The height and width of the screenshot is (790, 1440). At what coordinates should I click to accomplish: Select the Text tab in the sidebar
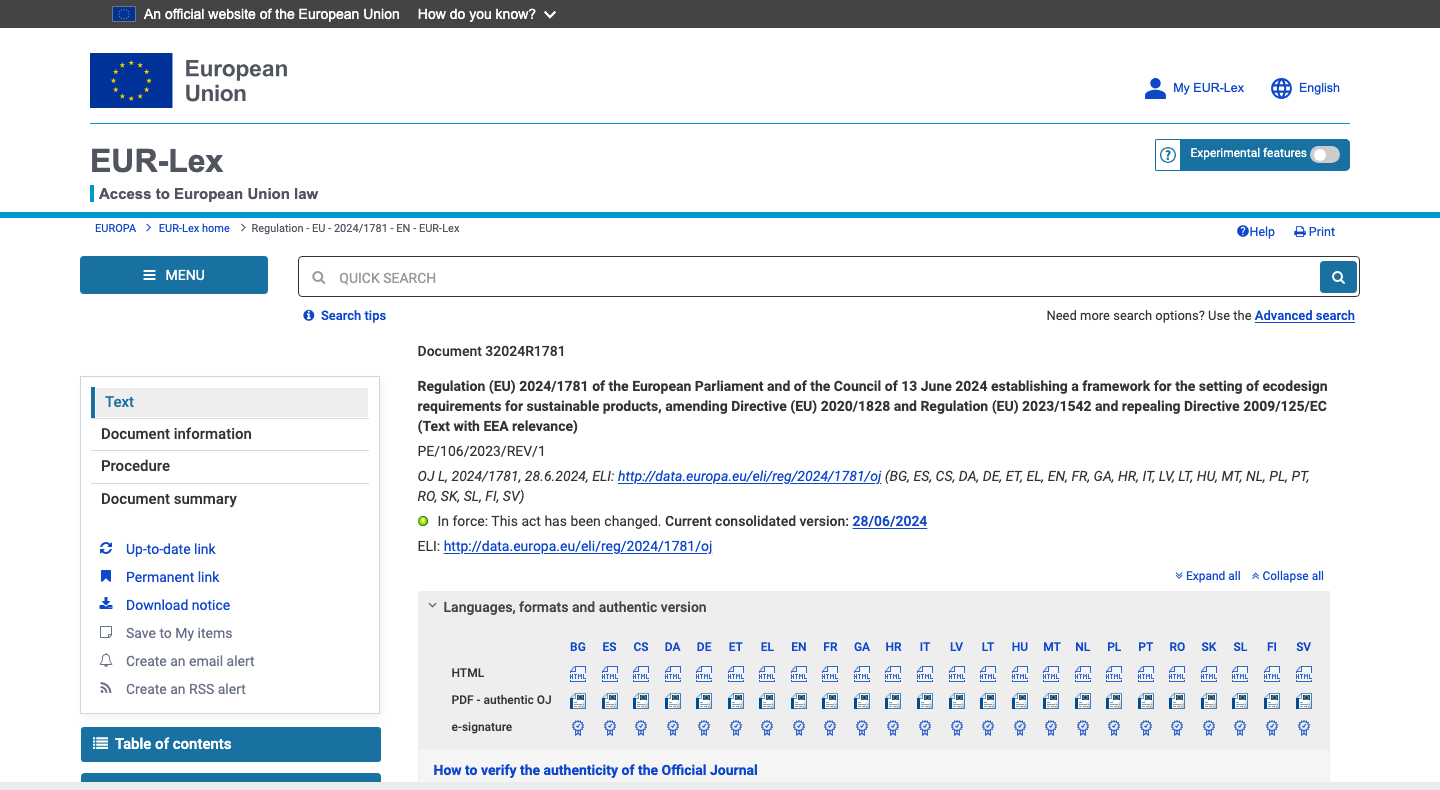click(230, 402)
